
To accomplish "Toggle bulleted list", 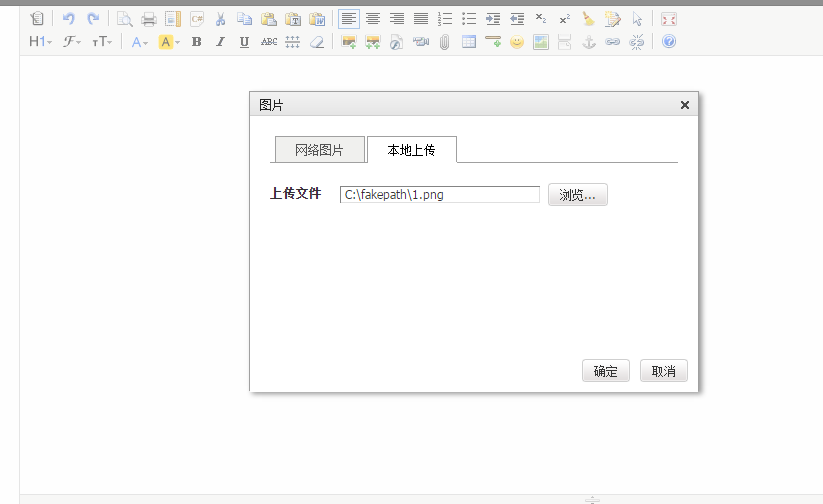I will pos(469,19).
